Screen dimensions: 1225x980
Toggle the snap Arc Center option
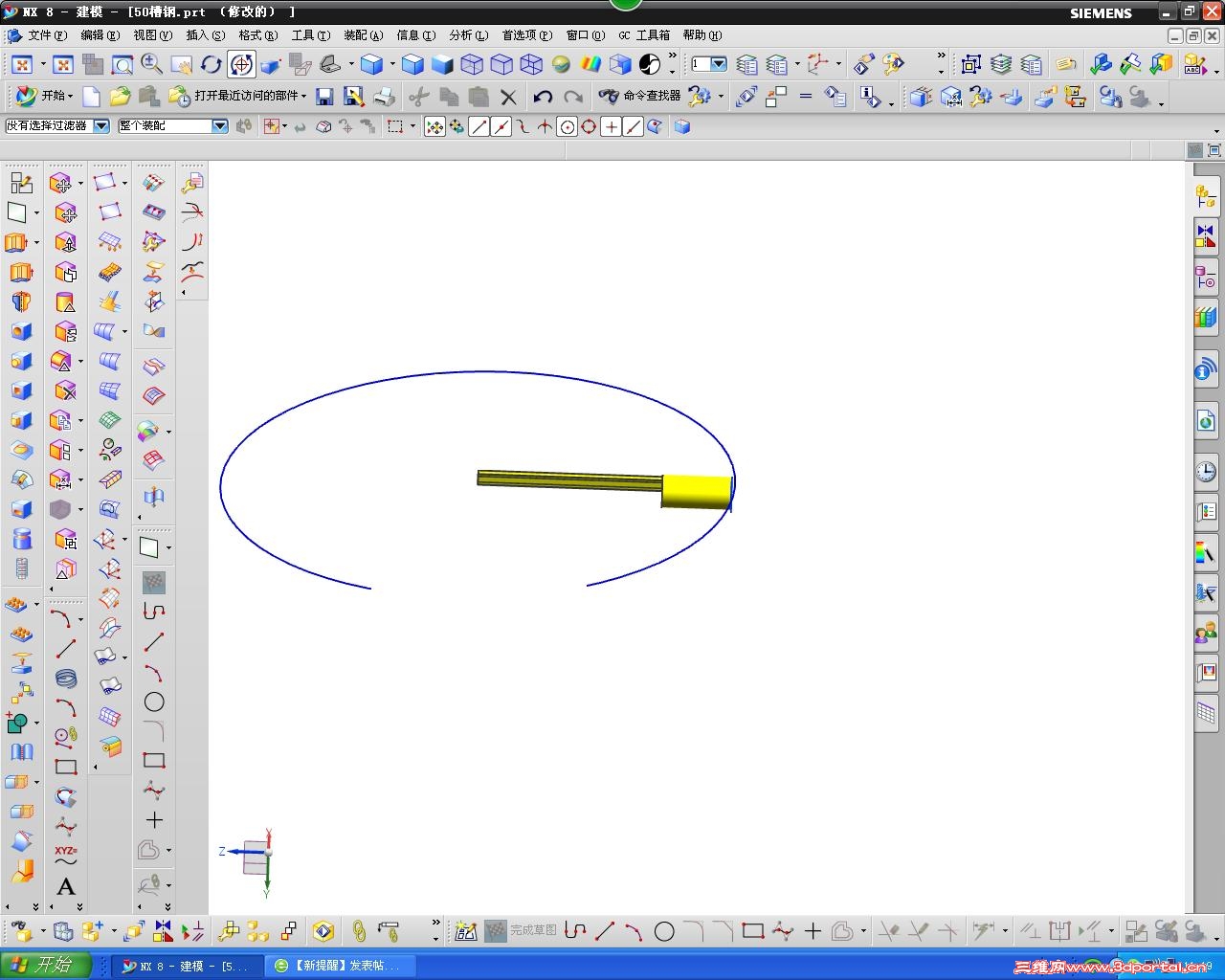pos(568,126)
